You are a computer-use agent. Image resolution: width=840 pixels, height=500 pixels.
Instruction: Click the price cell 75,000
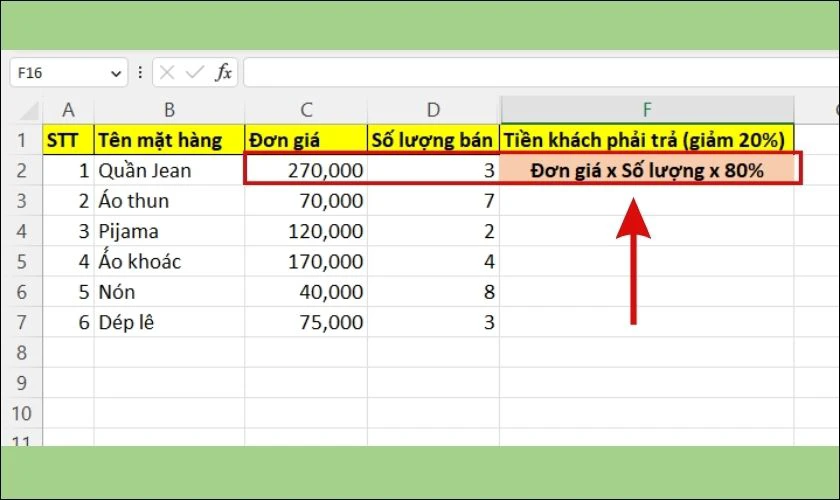click(306, 322)
